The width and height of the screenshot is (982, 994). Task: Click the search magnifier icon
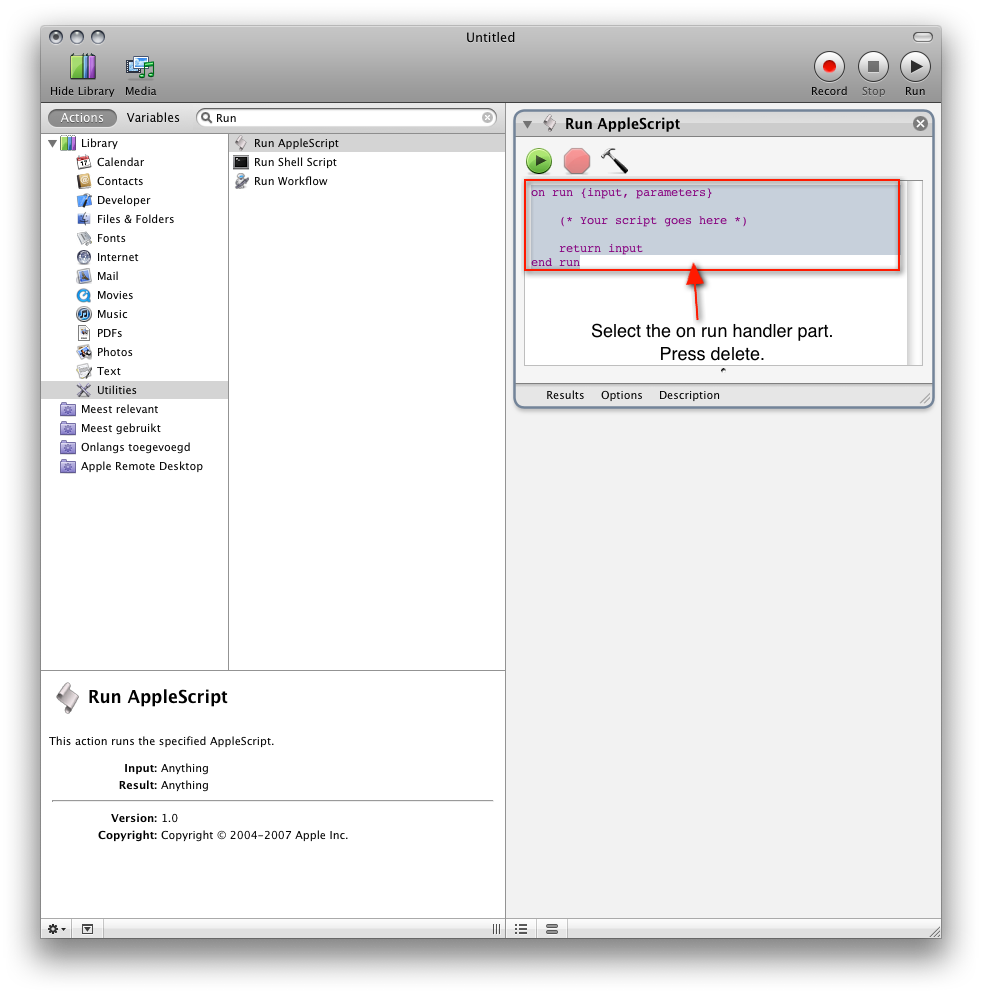[x=206, y=118]
